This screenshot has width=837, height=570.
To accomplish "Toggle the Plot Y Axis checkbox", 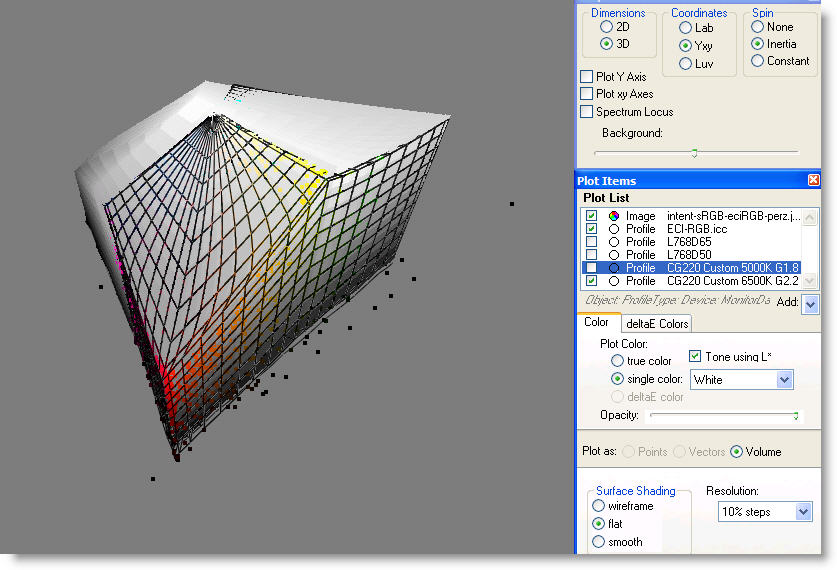I will click(x=587, y=77).
